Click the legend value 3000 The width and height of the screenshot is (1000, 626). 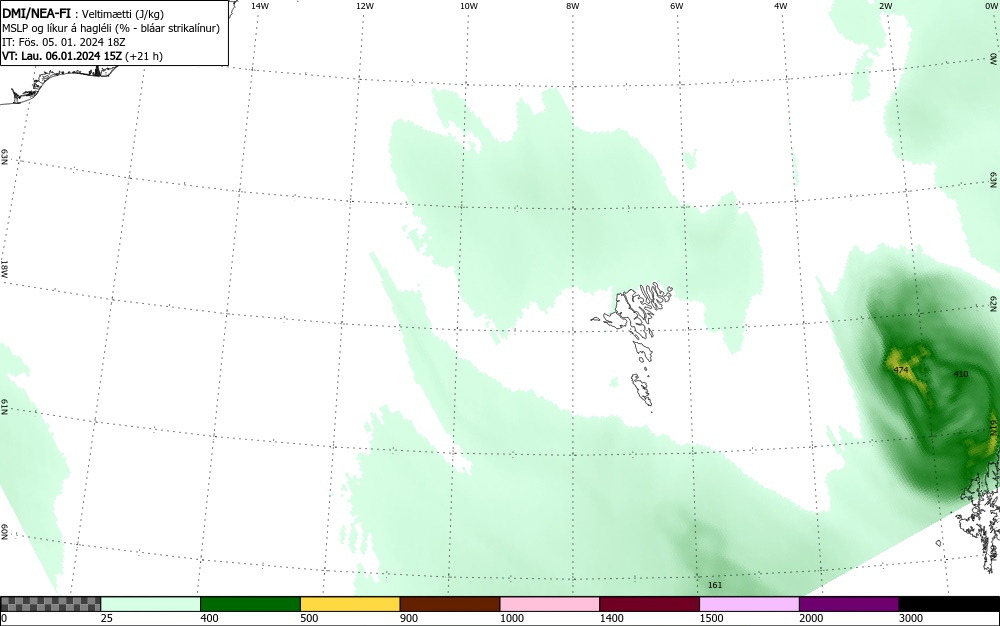click(x=911, y=618)
